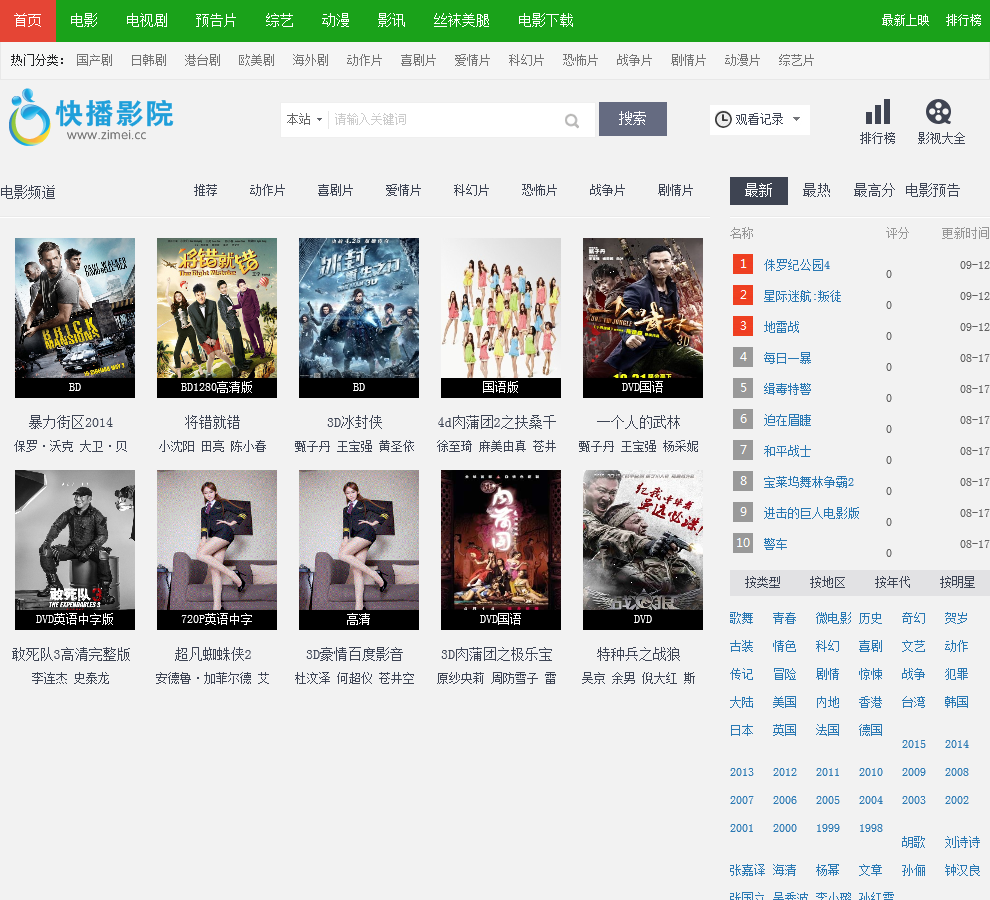Filter by 香港 region tag
The image size is (990, 900).
[x=871, y=702]
